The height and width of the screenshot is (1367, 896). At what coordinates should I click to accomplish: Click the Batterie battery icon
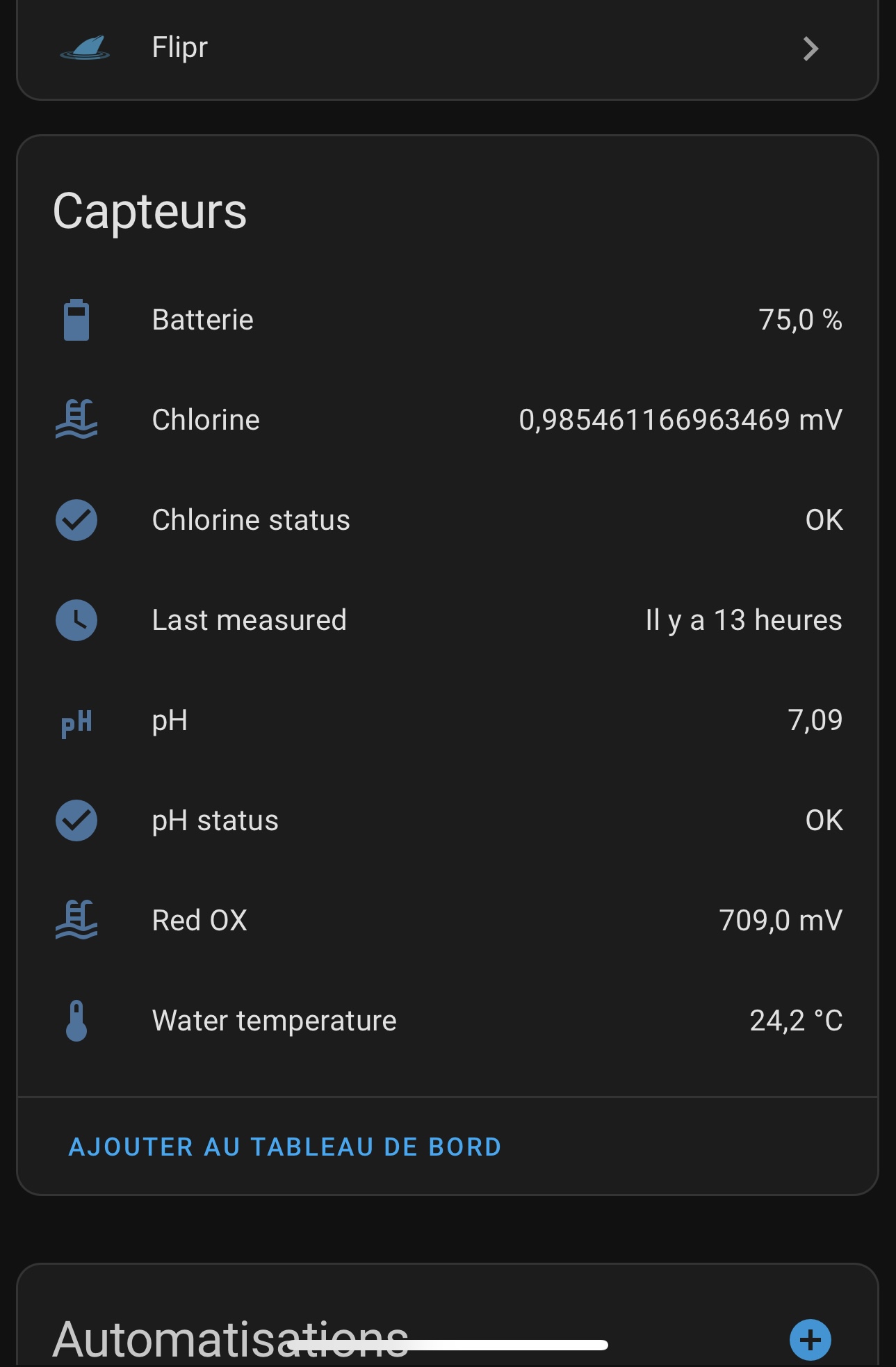pos(76,320)
